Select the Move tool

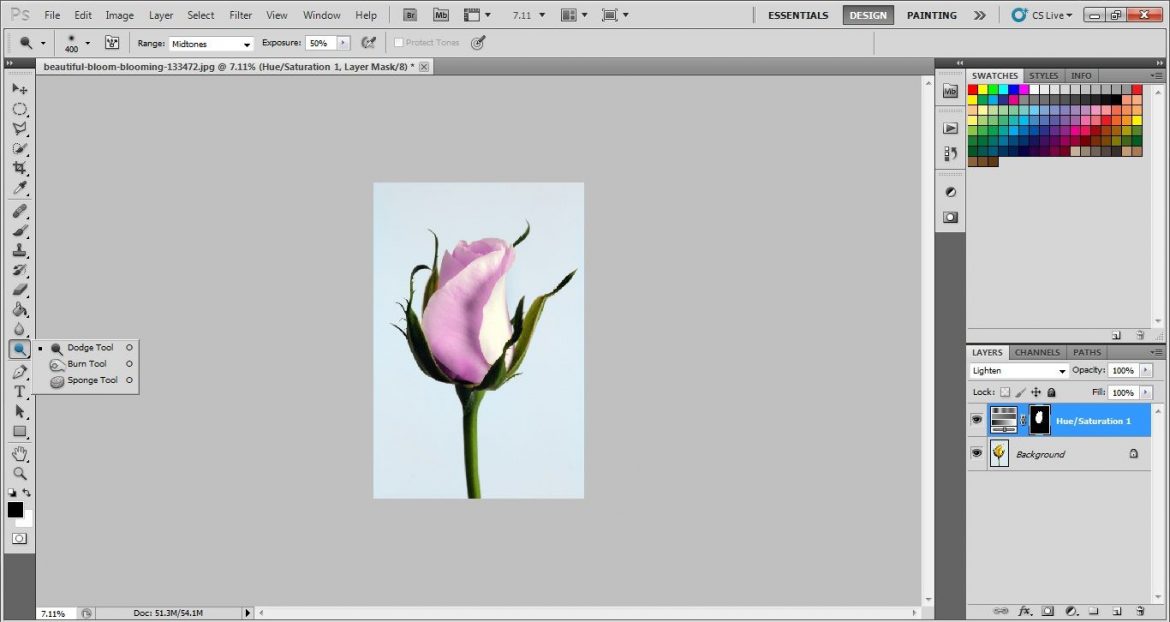click(x=19, y=89)
